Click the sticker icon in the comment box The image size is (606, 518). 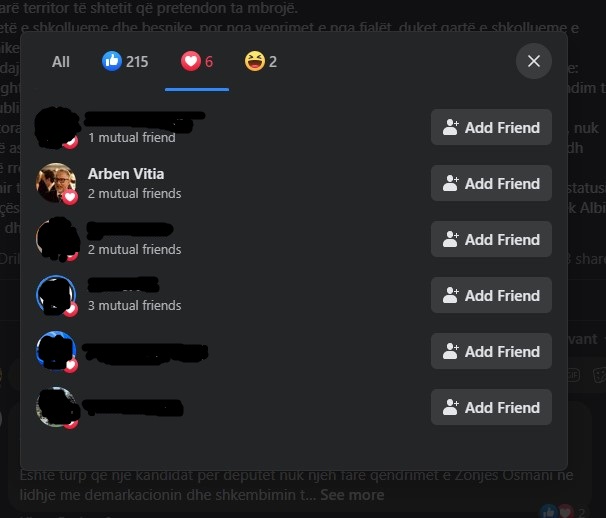599,375
